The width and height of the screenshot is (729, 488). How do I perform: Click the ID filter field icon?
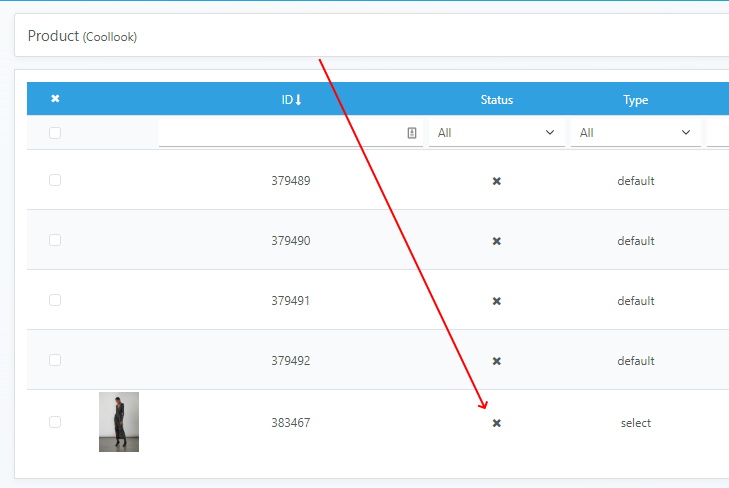click(411, 133)
